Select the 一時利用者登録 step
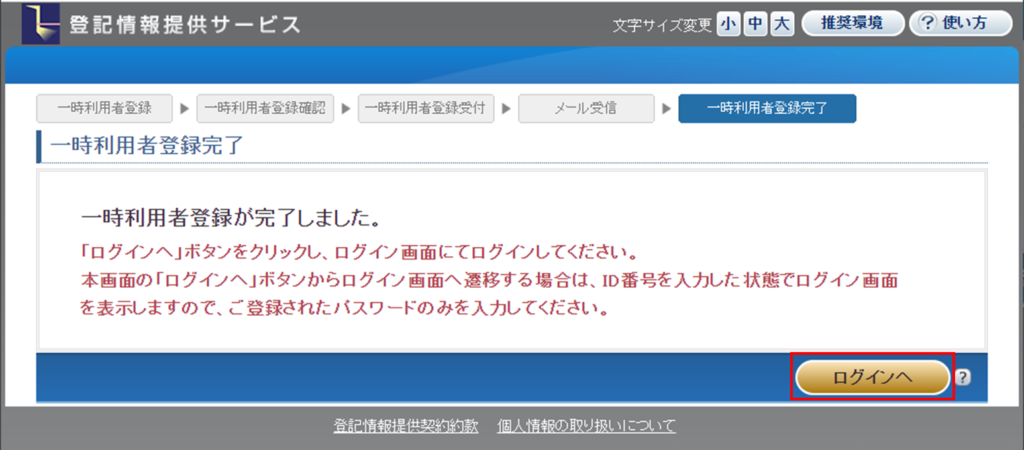Viewport: 1024px width, 450px height. click(x=104, y=109)
